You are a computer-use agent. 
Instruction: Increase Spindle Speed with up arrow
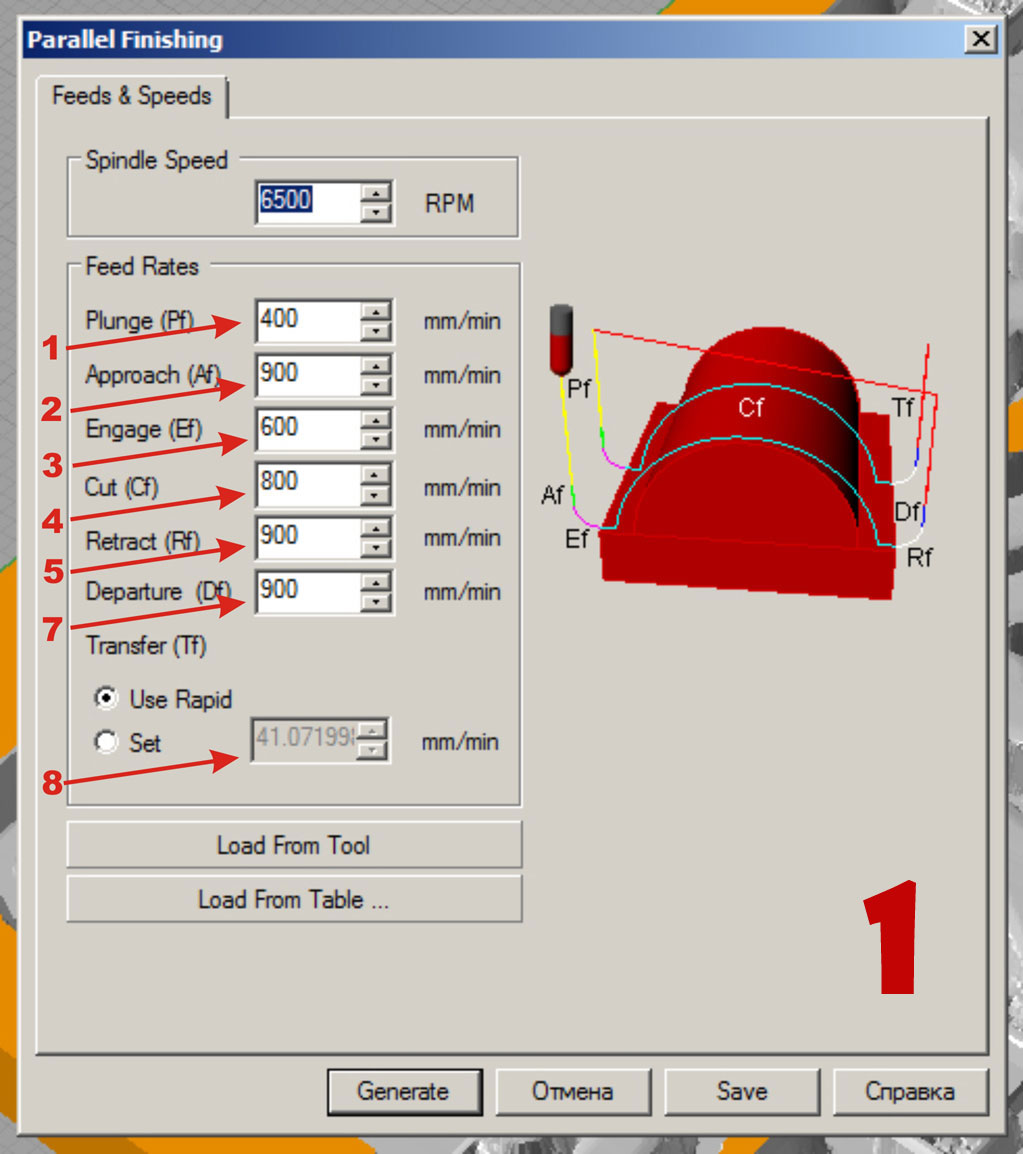pyautogui.click(x=376, y=193)
